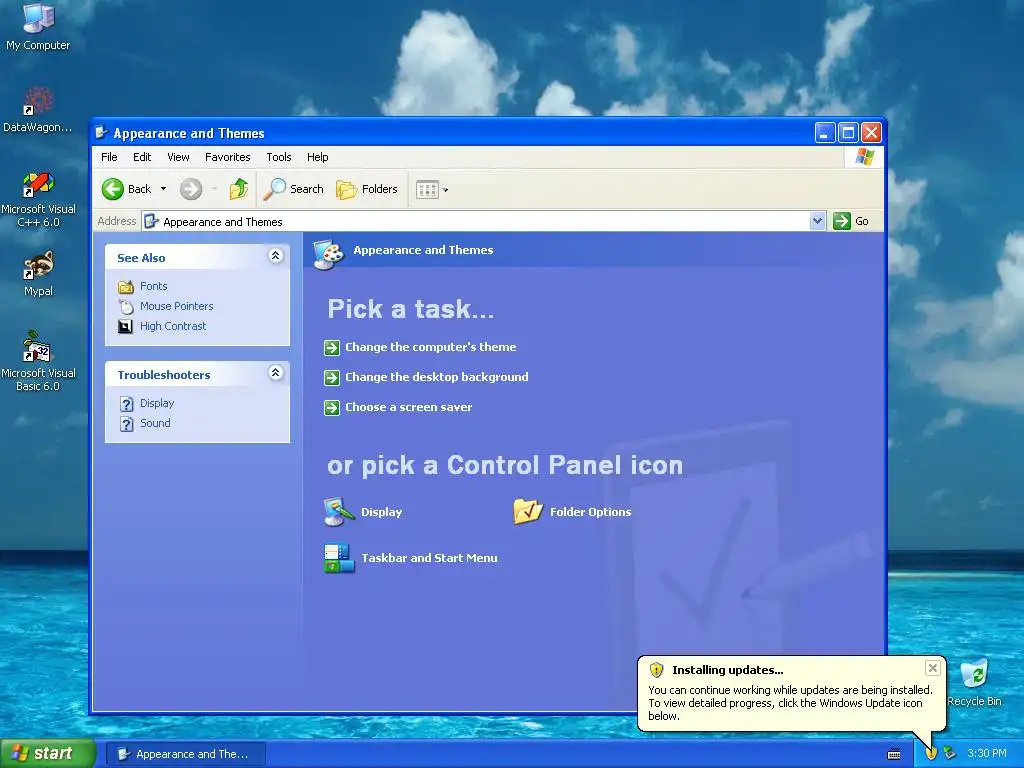Viewport: 1024px width, 768px height.
Task: Select Microsoft Visual C++ 6.0 desktop icon
Action: 38,199
